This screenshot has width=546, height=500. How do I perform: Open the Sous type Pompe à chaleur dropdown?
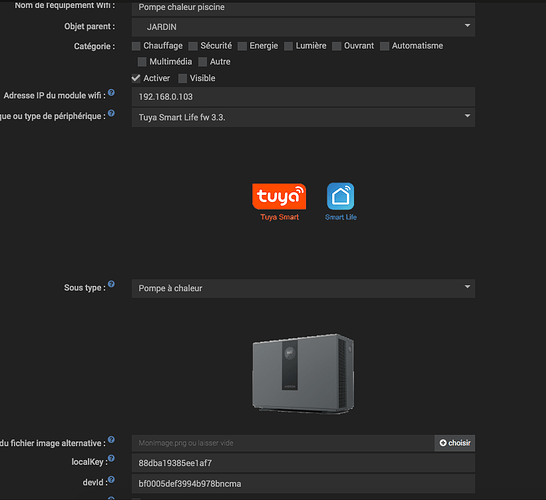(x=303, y=288)
